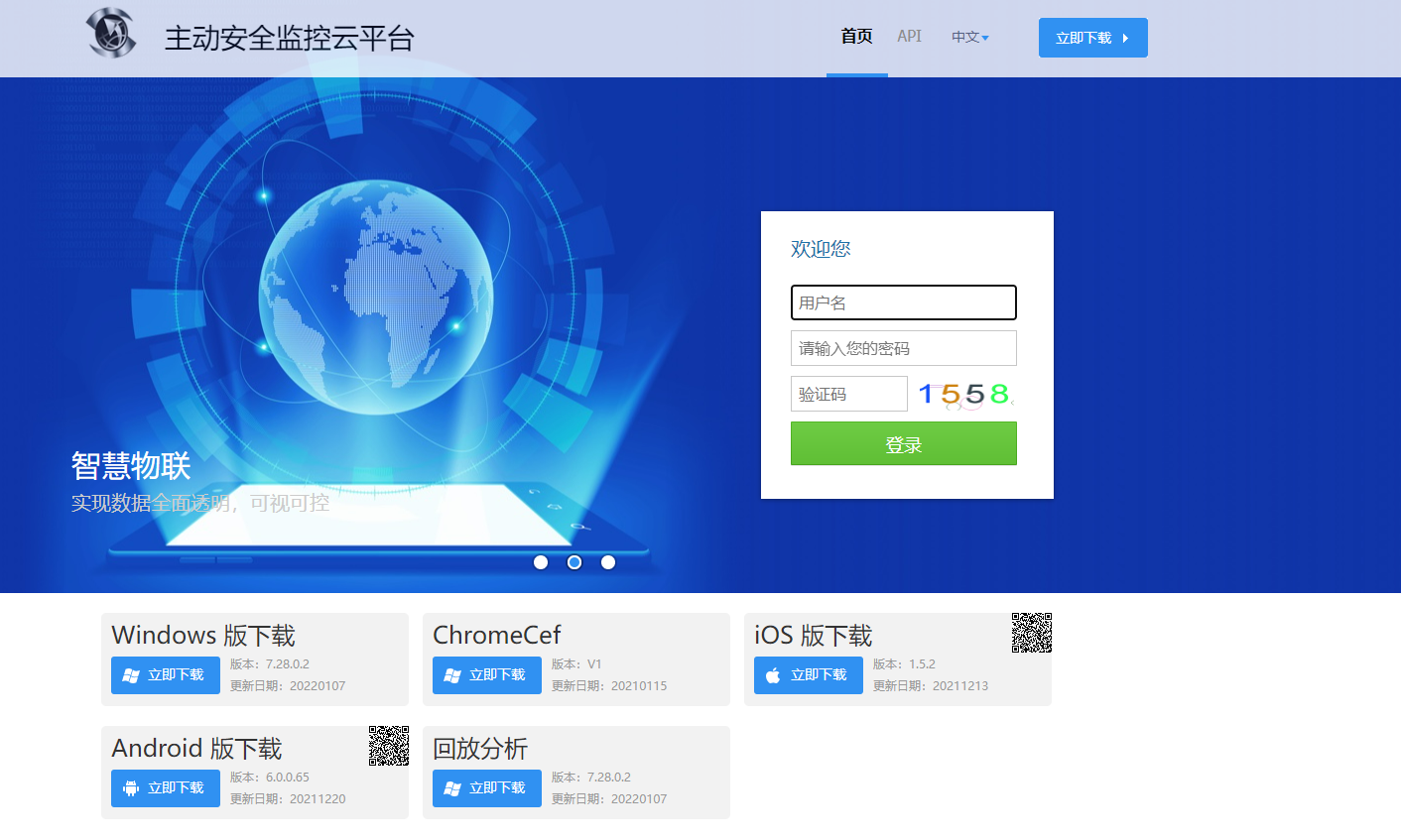Click the arrow on the header 立即下载 button
Viewport: 1401px width, 840px height.
[x=1125, y=38]
